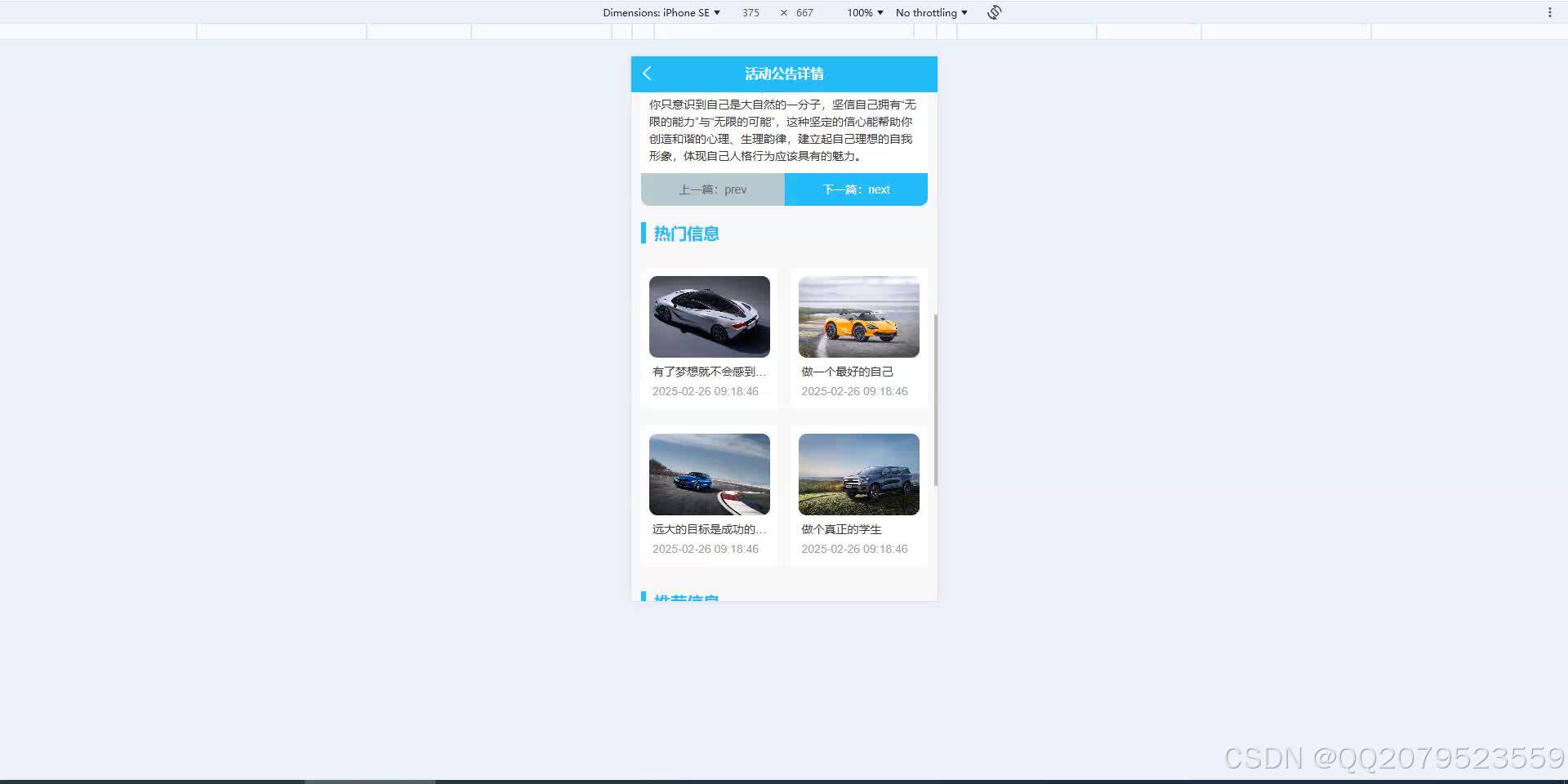The image size is (1568, 784).
Task: Open the article 做个真正的学生
Action: tap(840, 529)
